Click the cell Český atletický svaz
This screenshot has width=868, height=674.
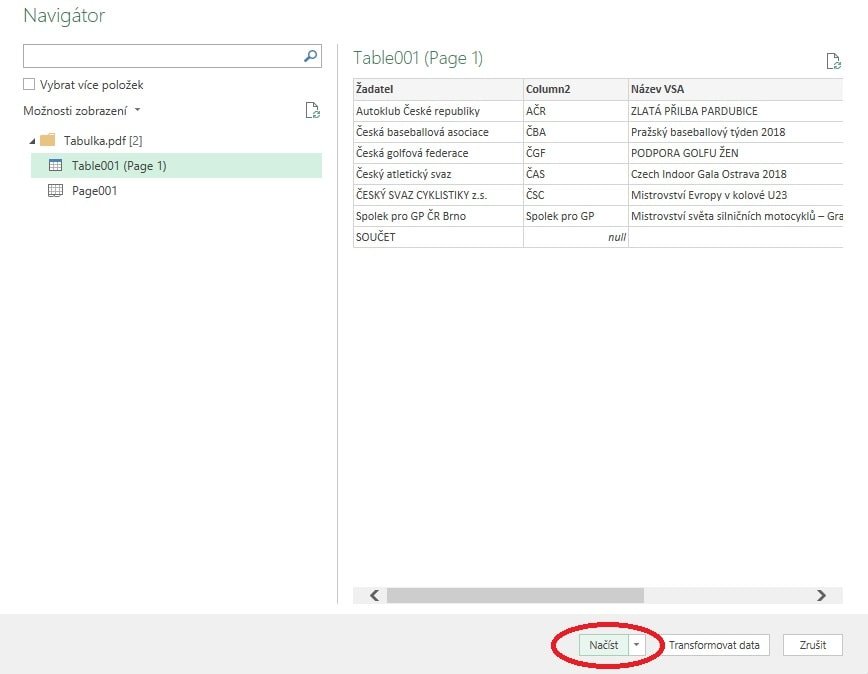click(x=438, y=174)
